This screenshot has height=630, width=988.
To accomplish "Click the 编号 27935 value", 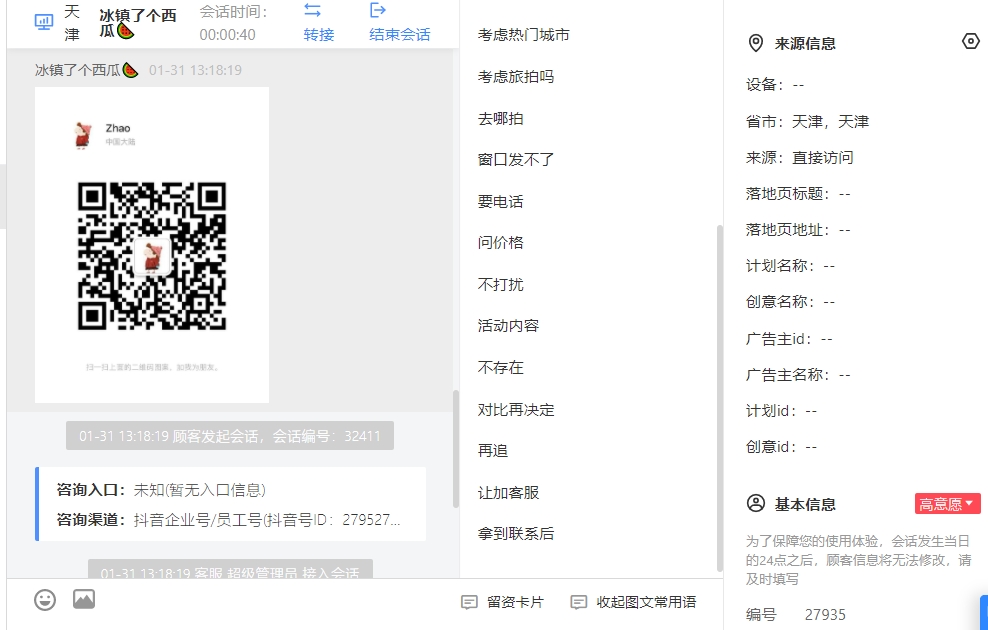I will tap(825, 615).
